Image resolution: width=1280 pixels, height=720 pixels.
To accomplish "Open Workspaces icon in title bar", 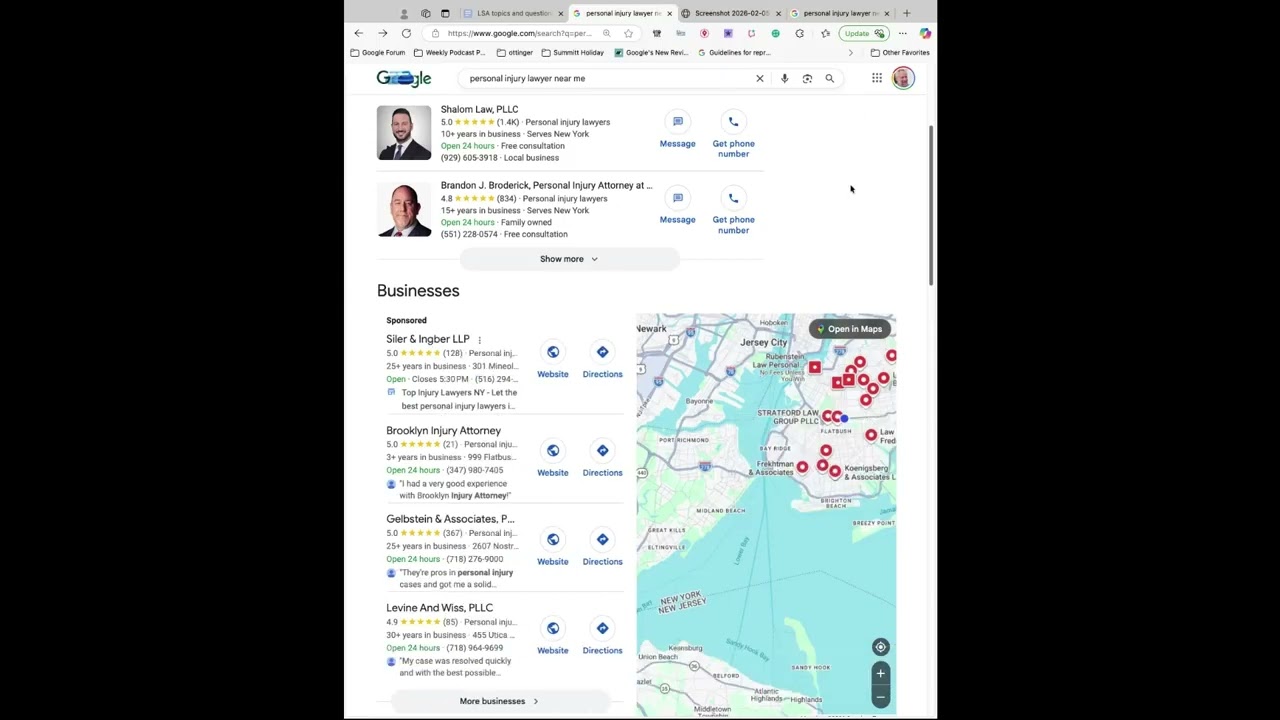I will pos(426,13).
